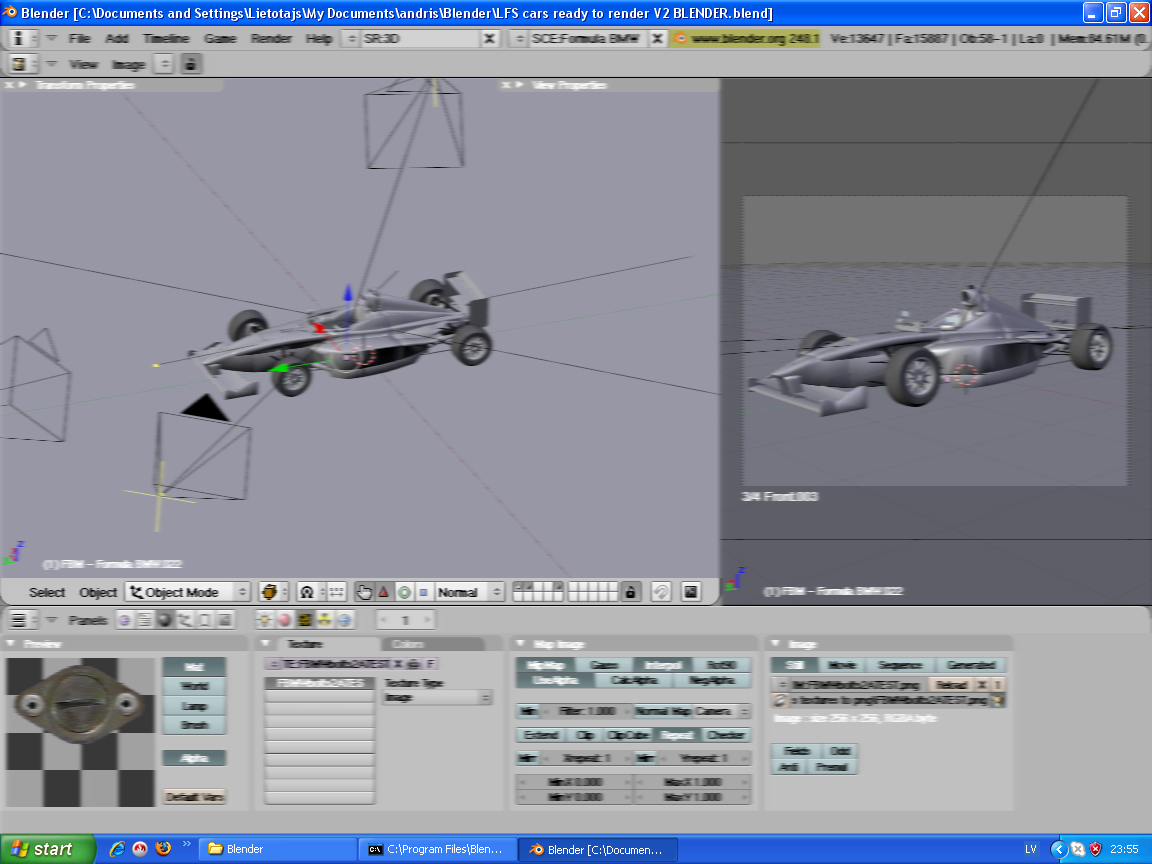
Task: Open the Help menu
Action: click(319, 38)
